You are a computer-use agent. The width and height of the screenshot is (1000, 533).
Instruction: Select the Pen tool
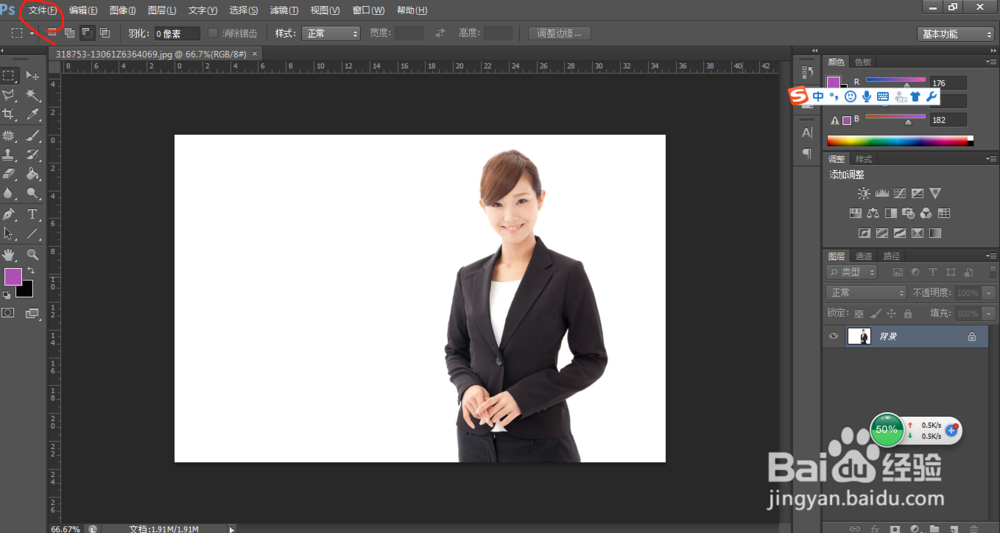click(9, 214)
